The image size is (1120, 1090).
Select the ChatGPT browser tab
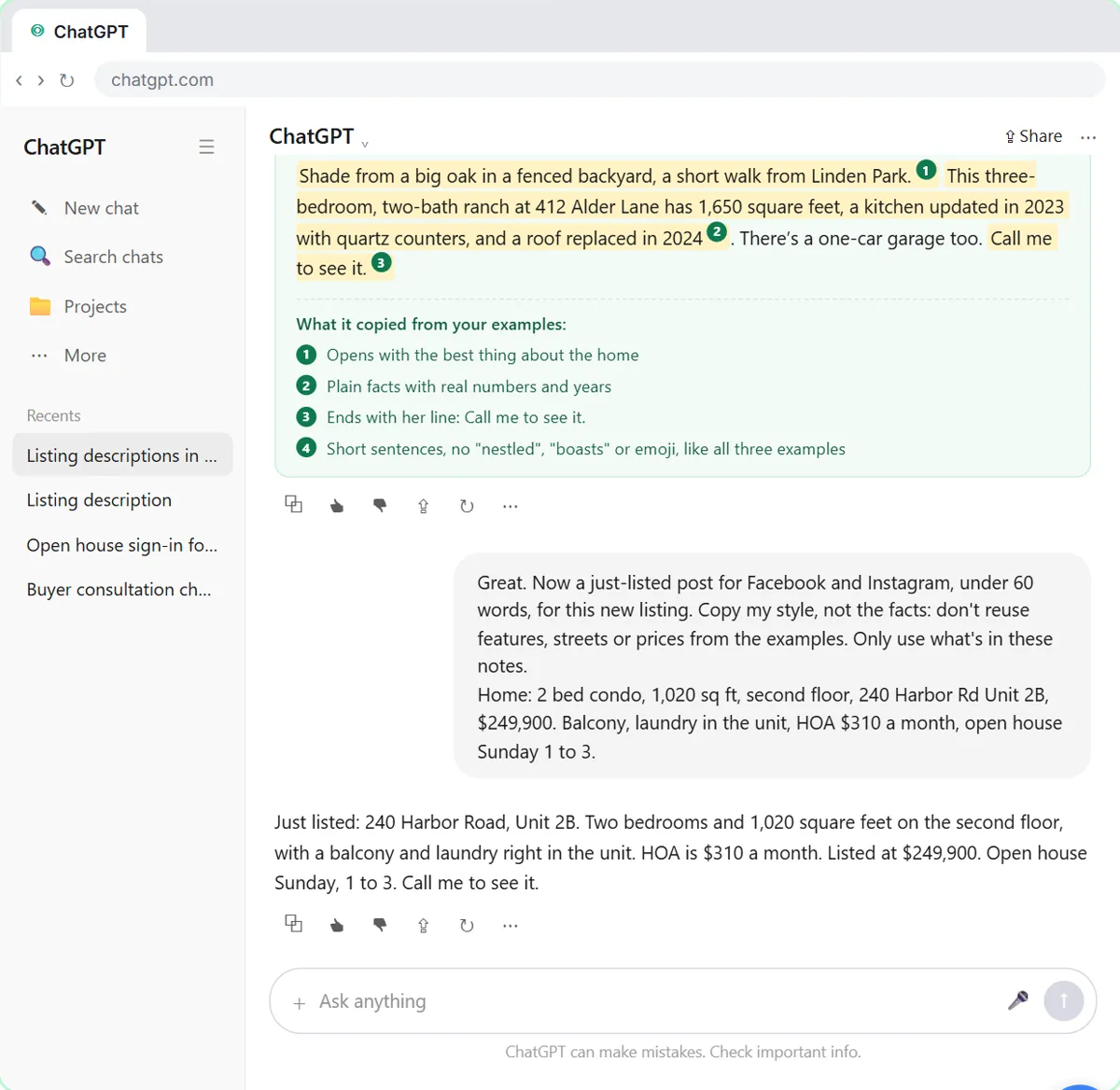79,32
